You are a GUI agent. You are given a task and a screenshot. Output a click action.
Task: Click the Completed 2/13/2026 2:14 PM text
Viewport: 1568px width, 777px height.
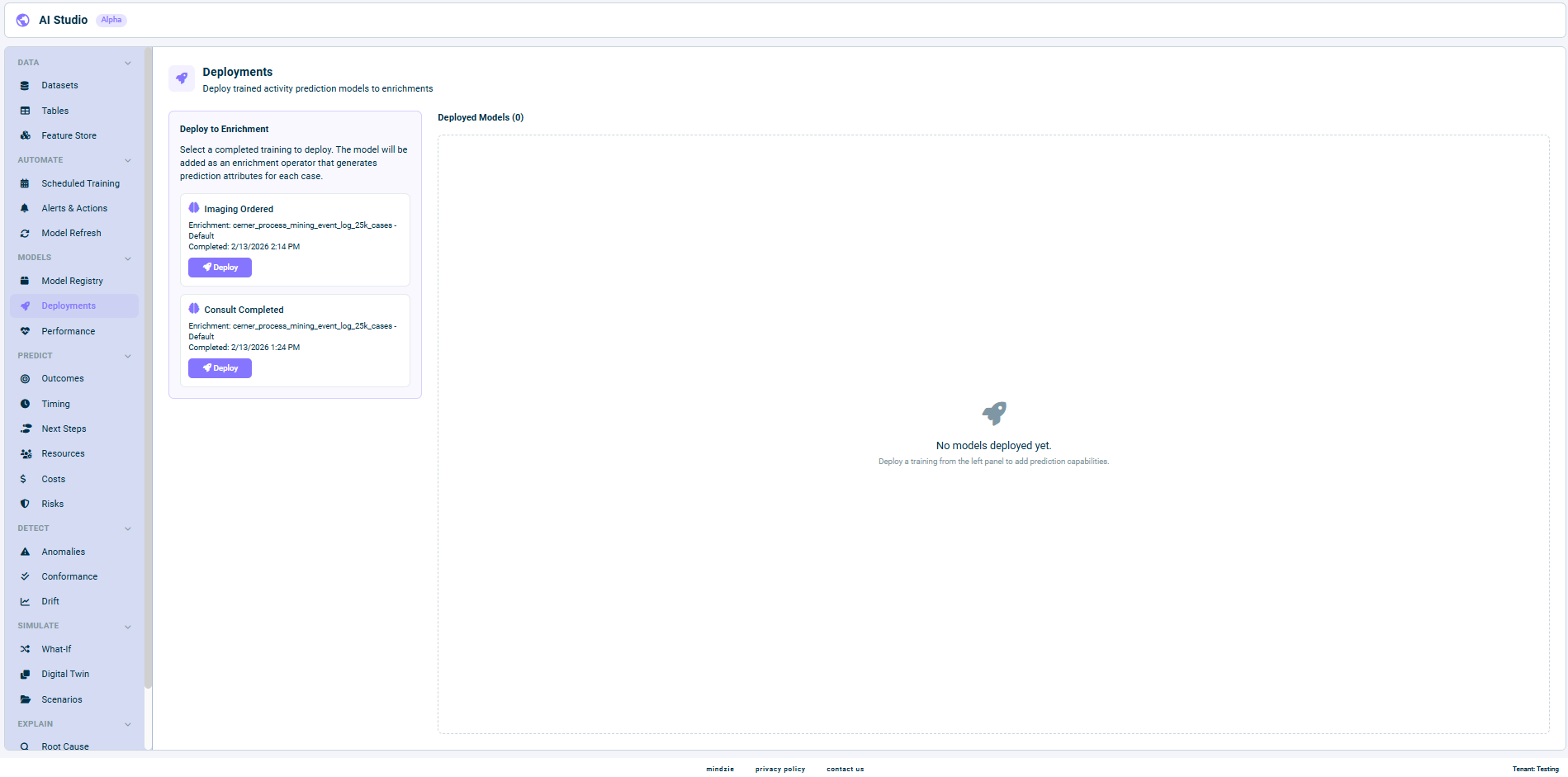click(x=244, y=247)
